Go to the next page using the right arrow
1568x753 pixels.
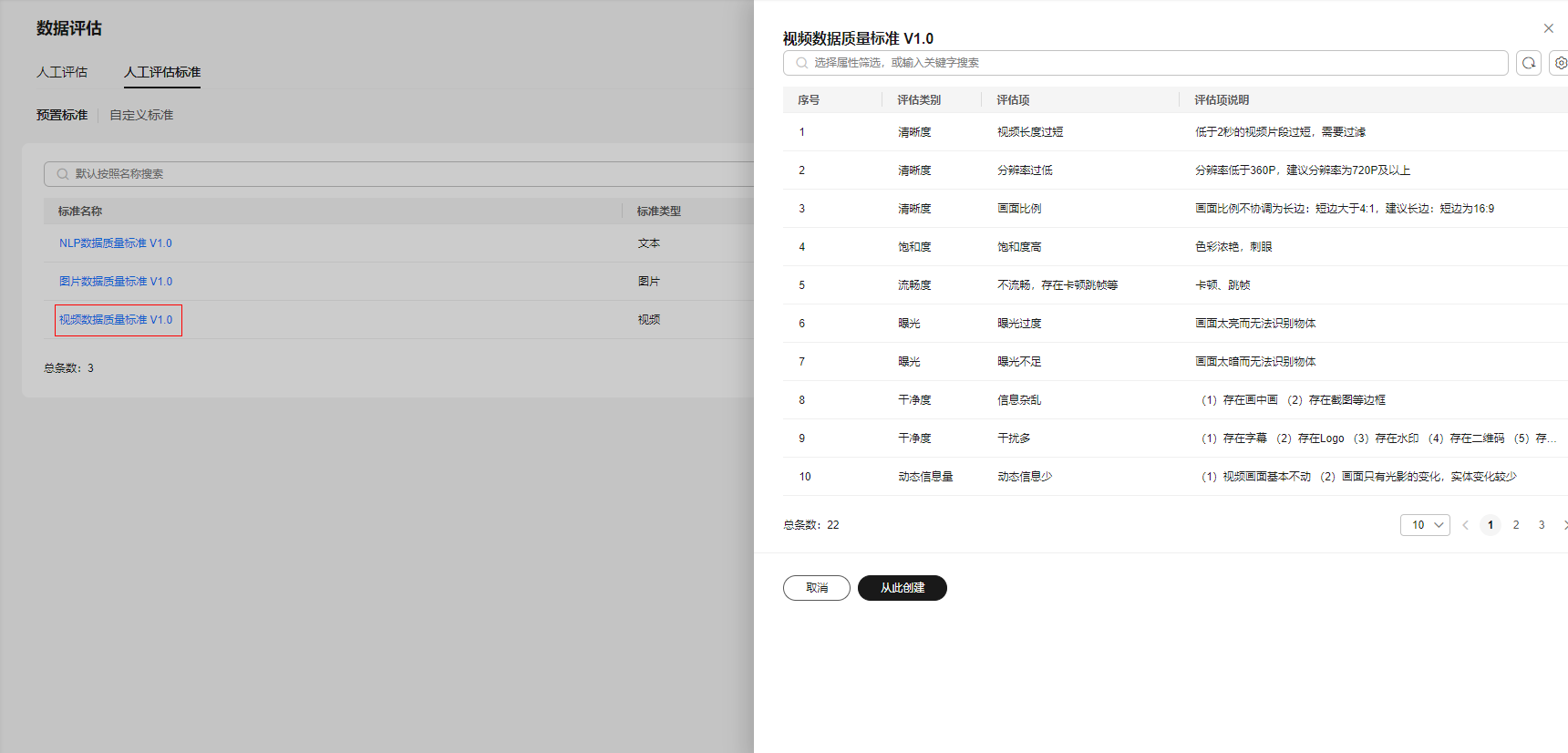point(1564,525)
